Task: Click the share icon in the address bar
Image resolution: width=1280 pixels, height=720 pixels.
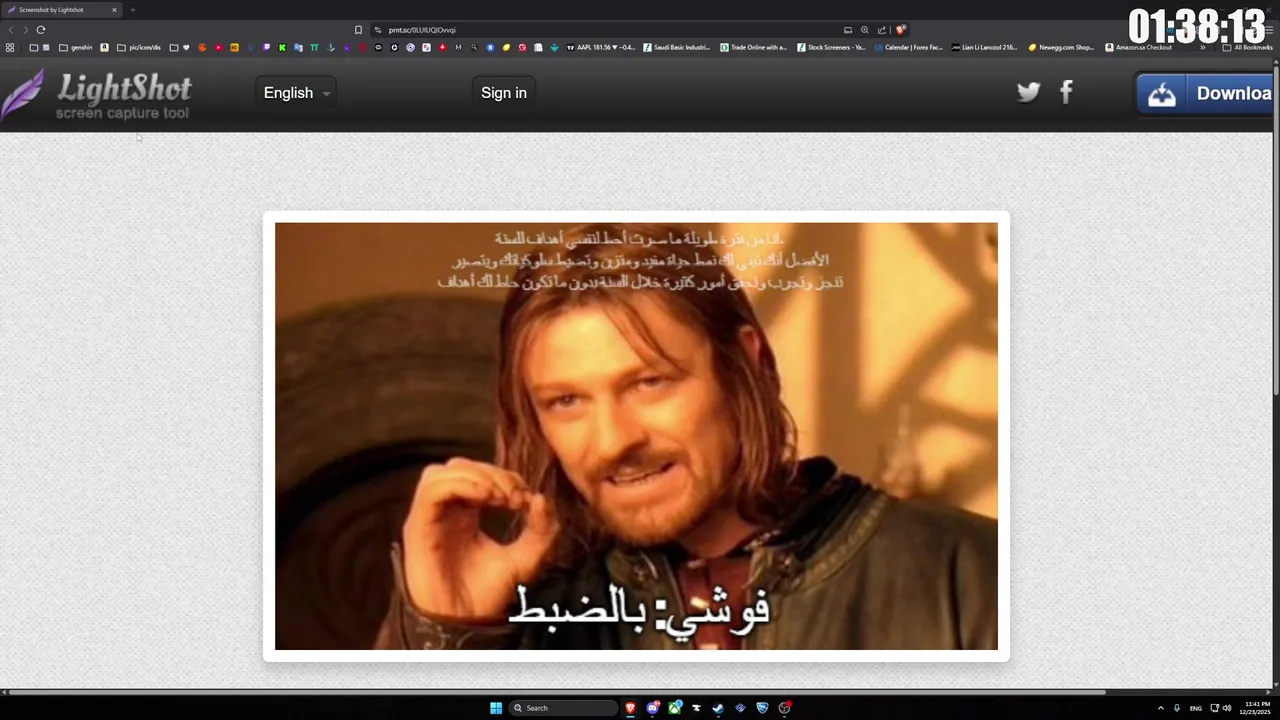Action: (882, 30)
